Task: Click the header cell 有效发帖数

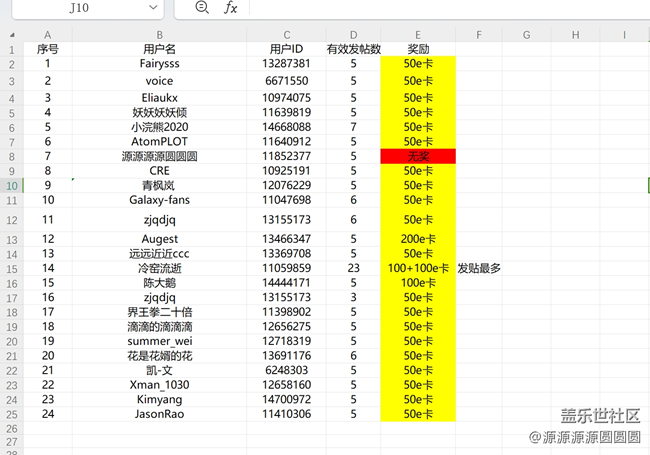Action: click(353, 49)
